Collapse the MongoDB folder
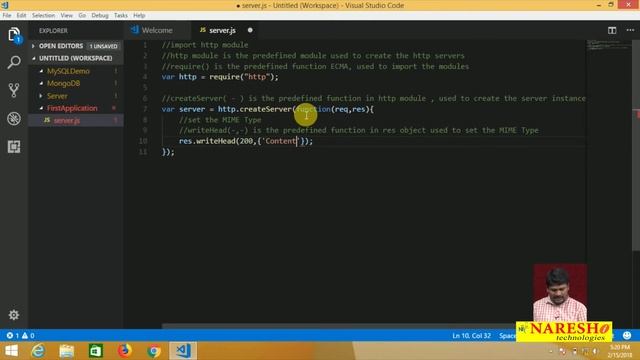Image resolution: width=640 pixels, height=360 pixels. point(41,83)
